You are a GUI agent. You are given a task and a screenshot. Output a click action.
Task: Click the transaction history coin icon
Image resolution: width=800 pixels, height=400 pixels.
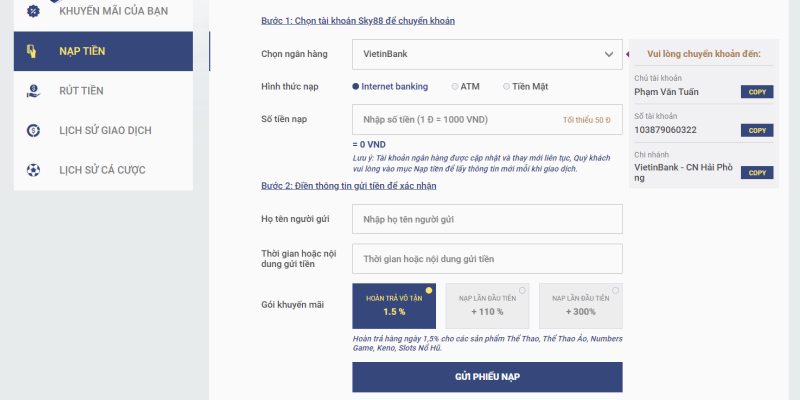coord(33,130)
